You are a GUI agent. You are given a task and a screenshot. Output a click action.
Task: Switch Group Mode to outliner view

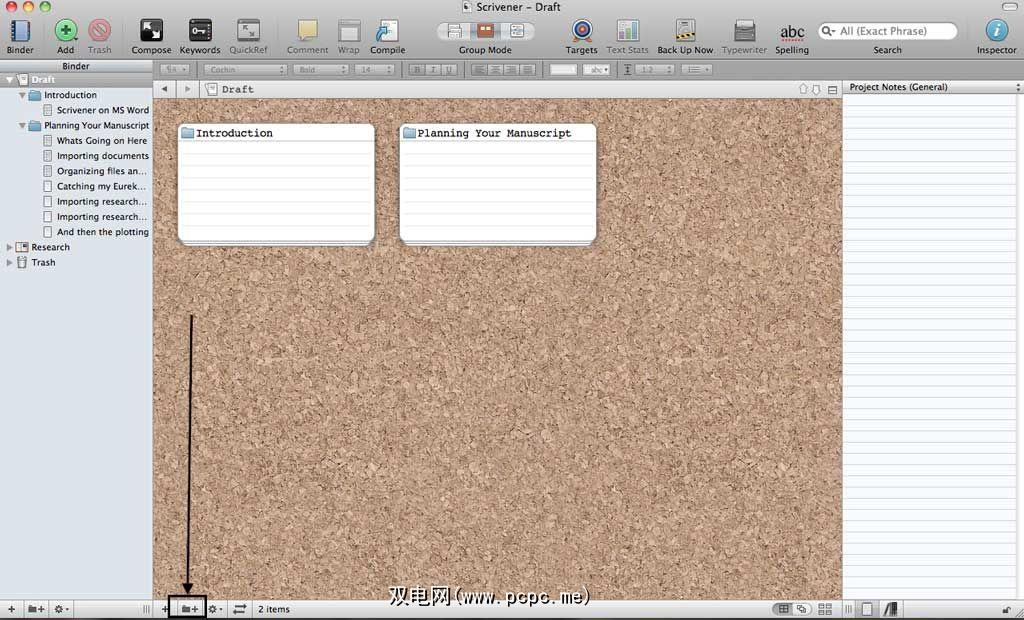click(517, 31)
